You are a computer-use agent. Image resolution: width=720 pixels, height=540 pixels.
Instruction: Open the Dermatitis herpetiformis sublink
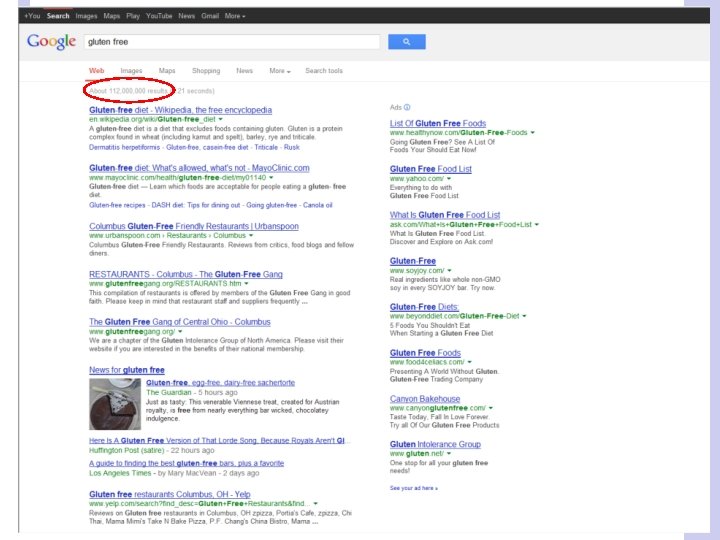[124, 147]
